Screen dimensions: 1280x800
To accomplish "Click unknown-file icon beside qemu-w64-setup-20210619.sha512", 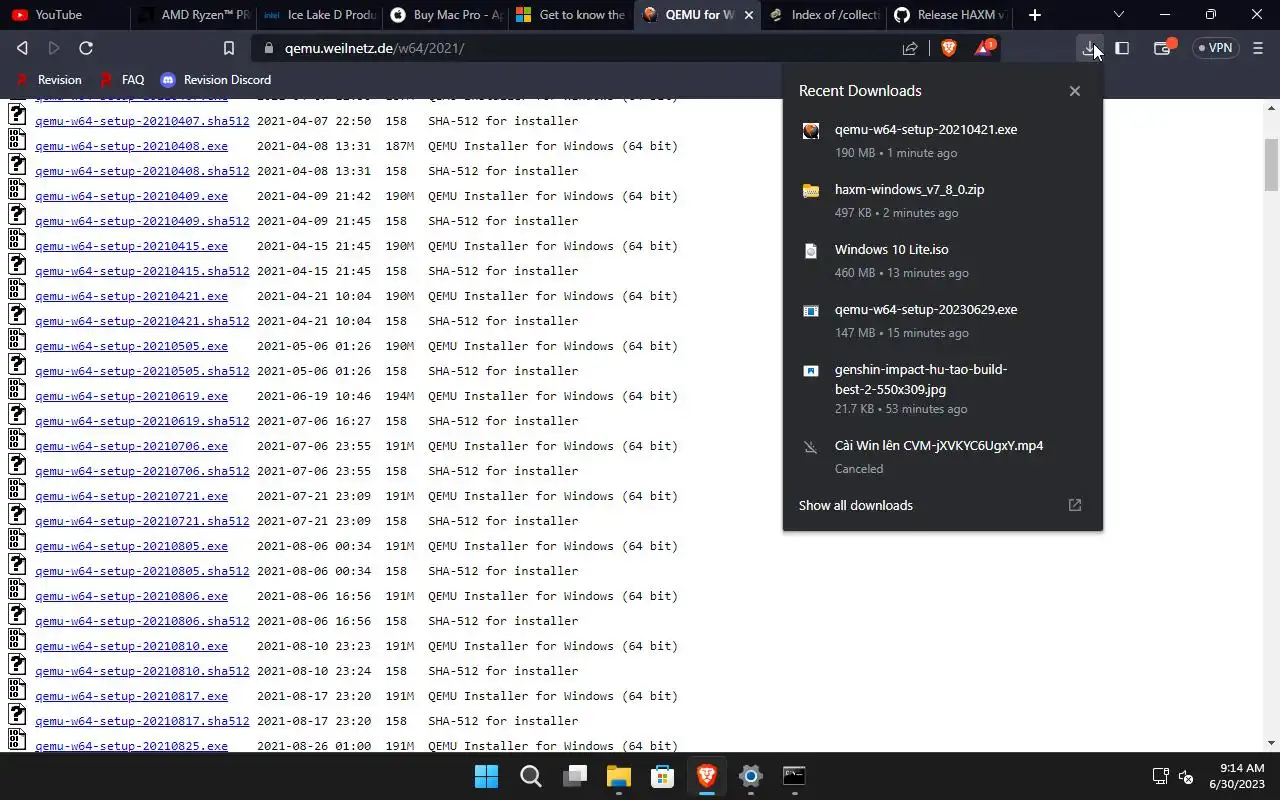I will pyautogui.click(x=17, y=414).
